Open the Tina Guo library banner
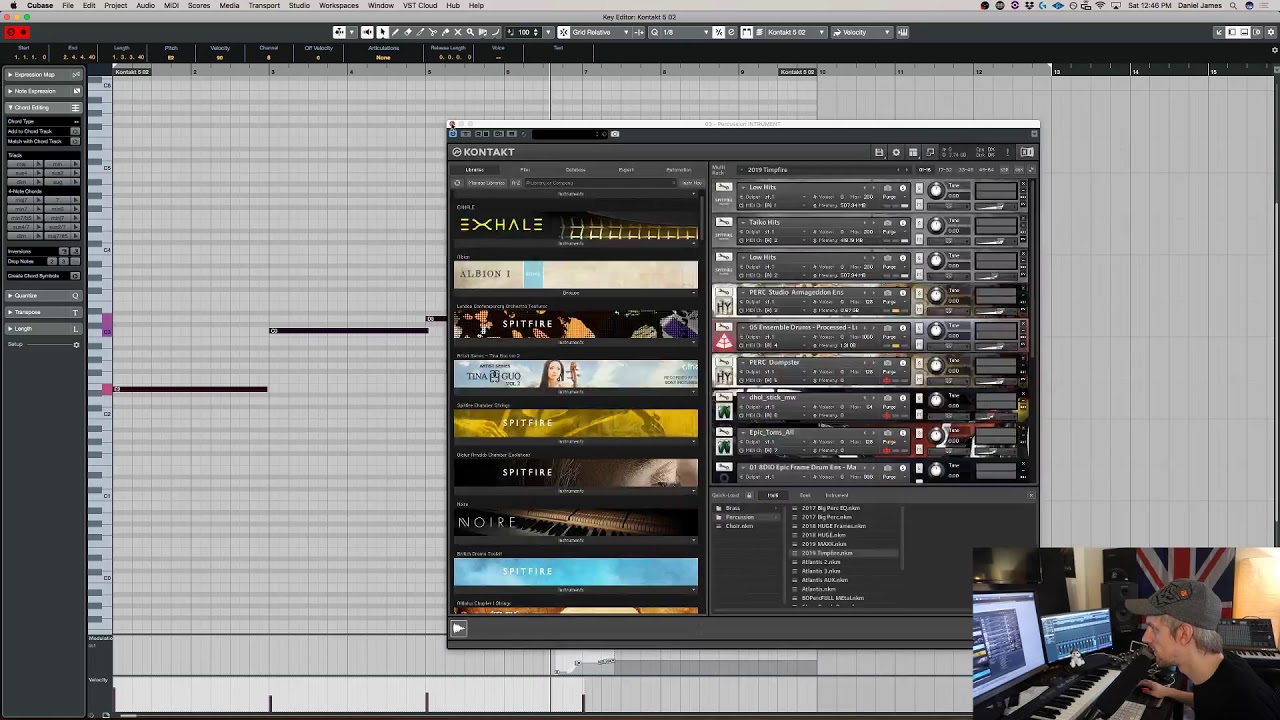The height and width of the screenshot is (720, 1280). [x=576, y=374]
